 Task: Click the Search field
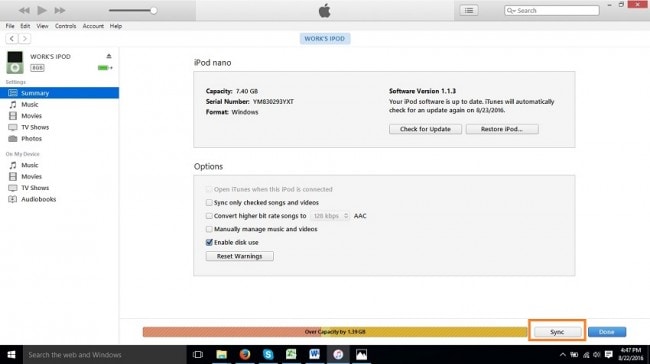(551, 10)
